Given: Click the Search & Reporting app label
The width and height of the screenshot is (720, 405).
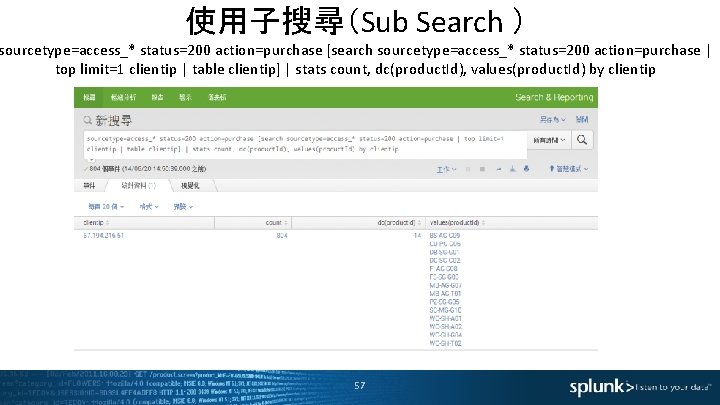Looking at the screenshot, I should pos(554,97).
